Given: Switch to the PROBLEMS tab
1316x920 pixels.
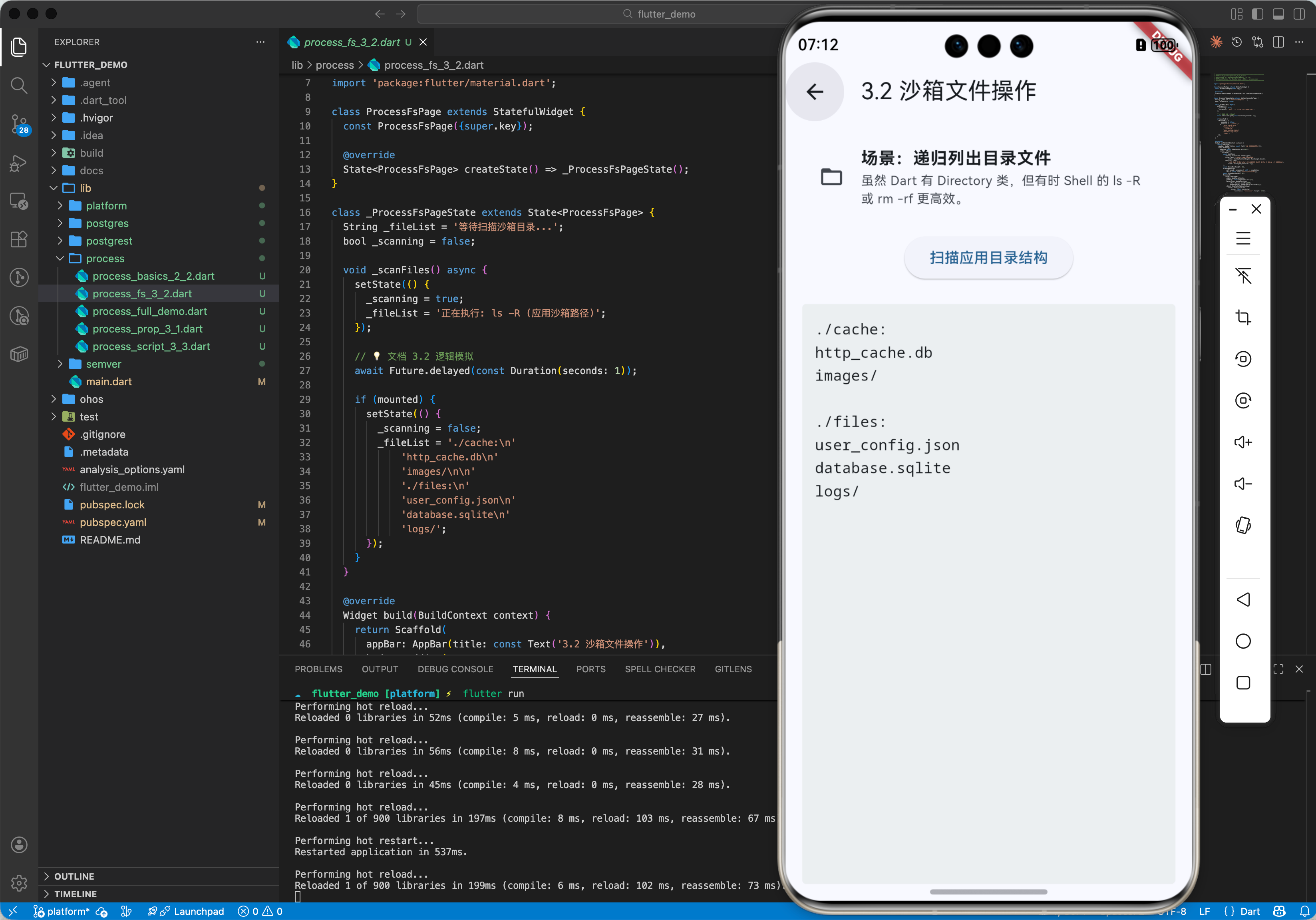Looking at the screenshot, I should [318, 669].
